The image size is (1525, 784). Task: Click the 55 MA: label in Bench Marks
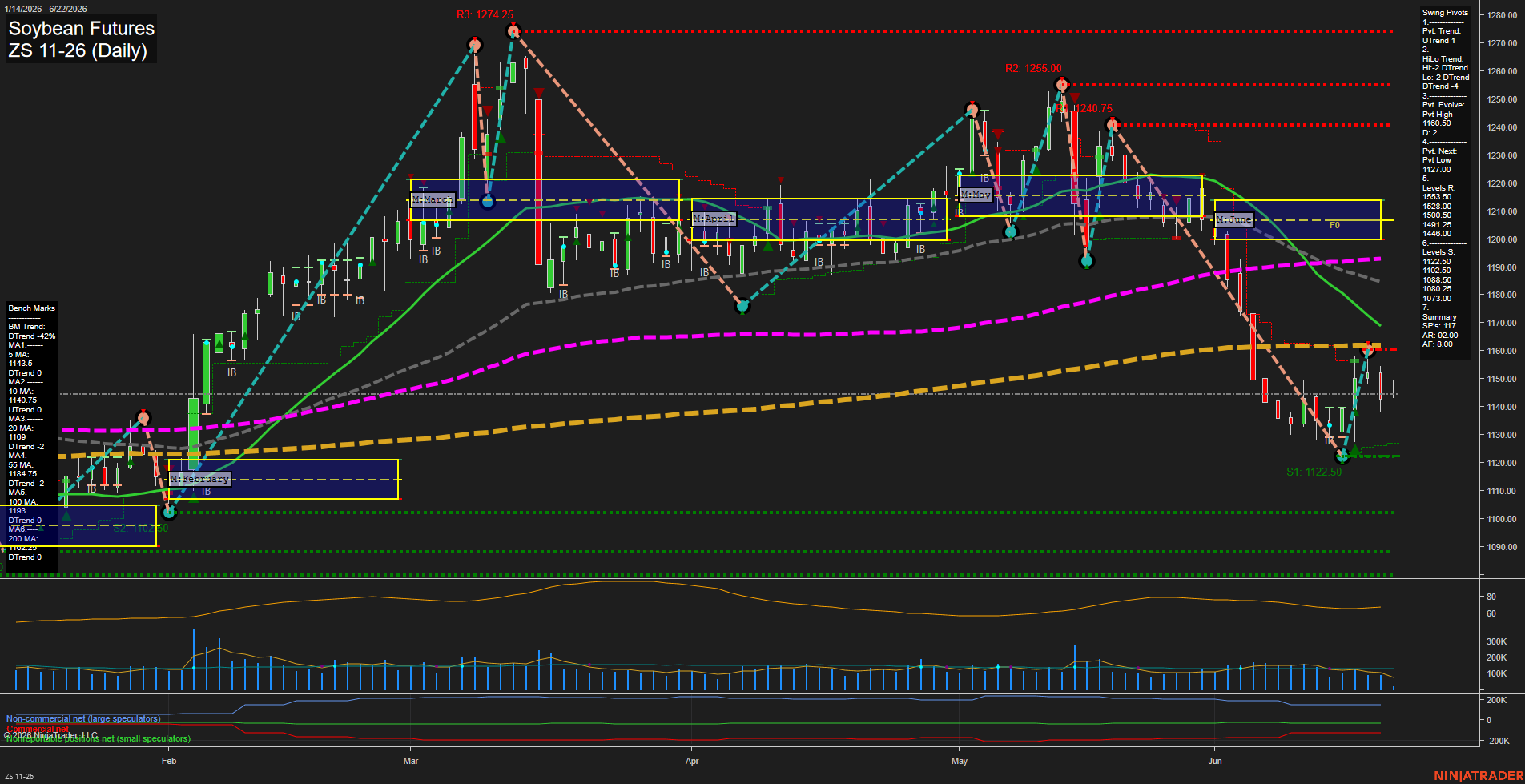tap(21, 465)
